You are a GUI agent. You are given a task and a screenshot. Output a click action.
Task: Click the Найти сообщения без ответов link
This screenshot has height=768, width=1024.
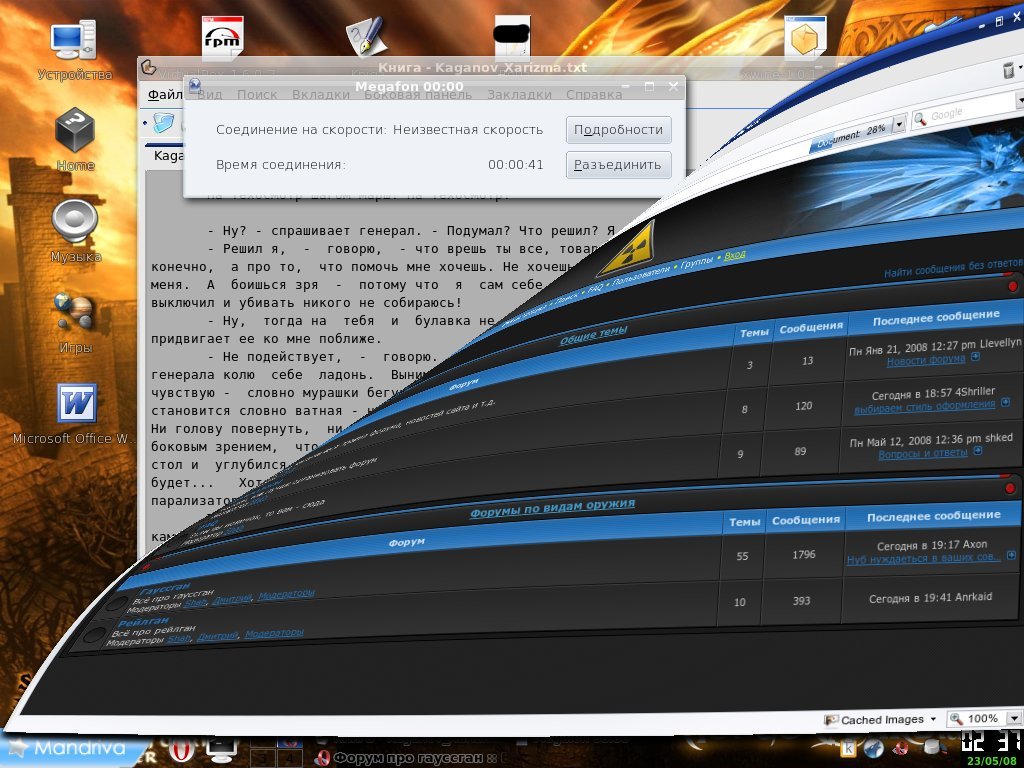pyautogui.click(x=953, y=268)
